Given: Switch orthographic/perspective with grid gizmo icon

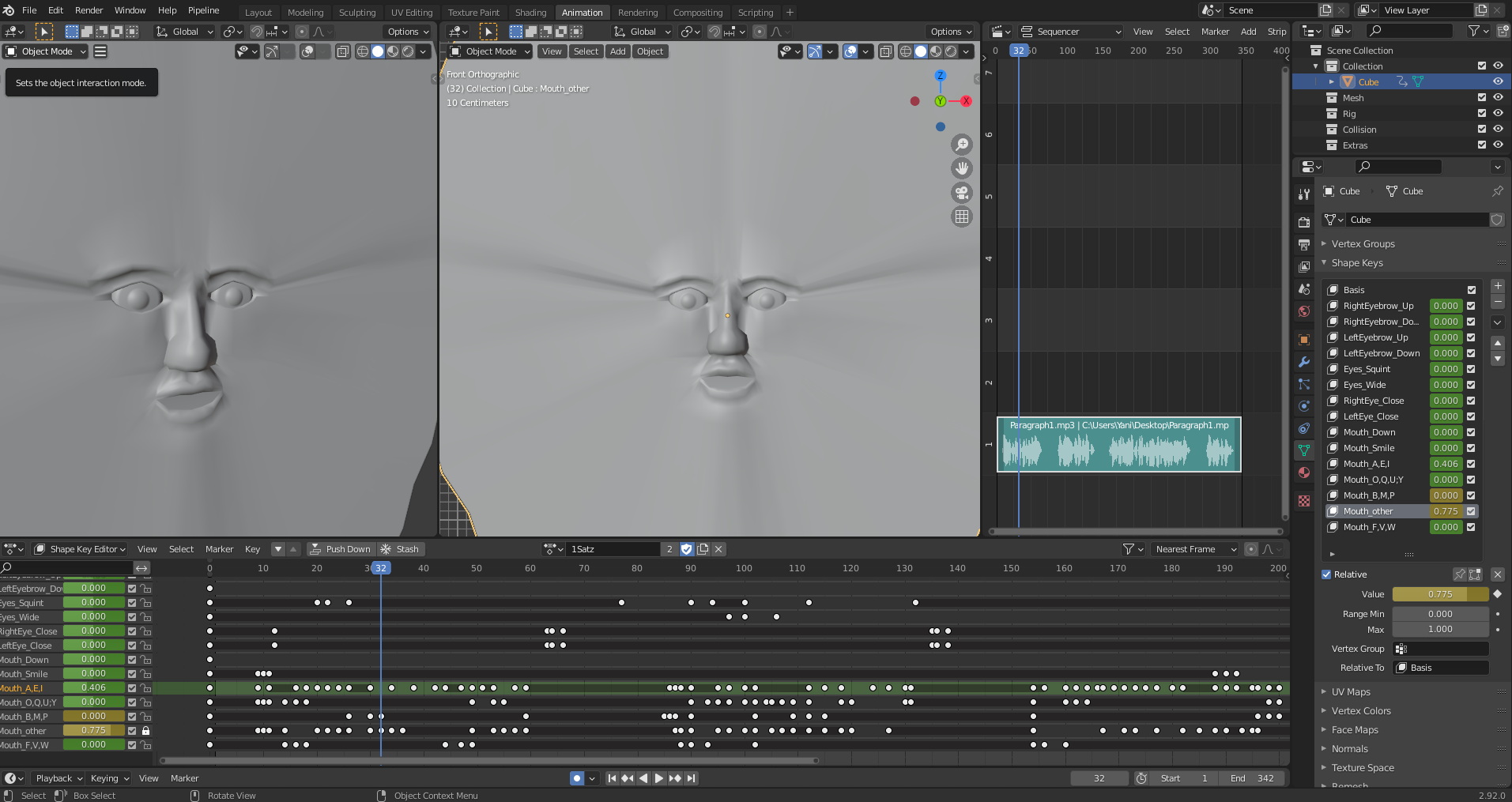Looking at the screenshot, I should pyautogui.click(x=961, y=217).
